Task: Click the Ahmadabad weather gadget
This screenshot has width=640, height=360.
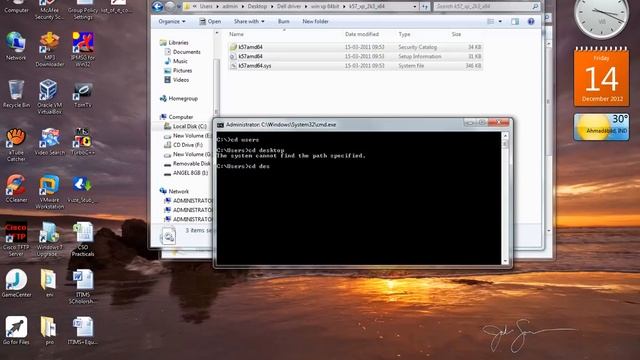Action: 602,127
